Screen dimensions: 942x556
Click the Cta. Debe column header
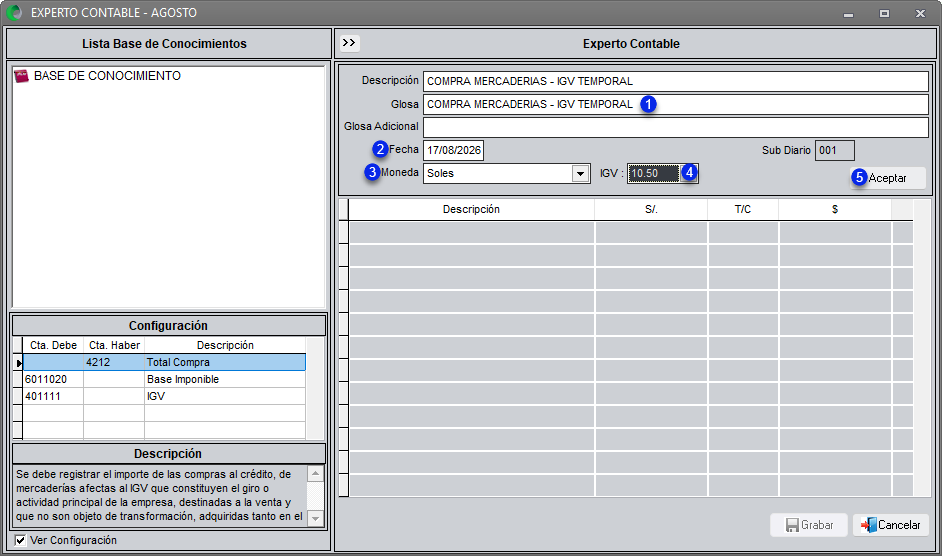pos(53,346)
